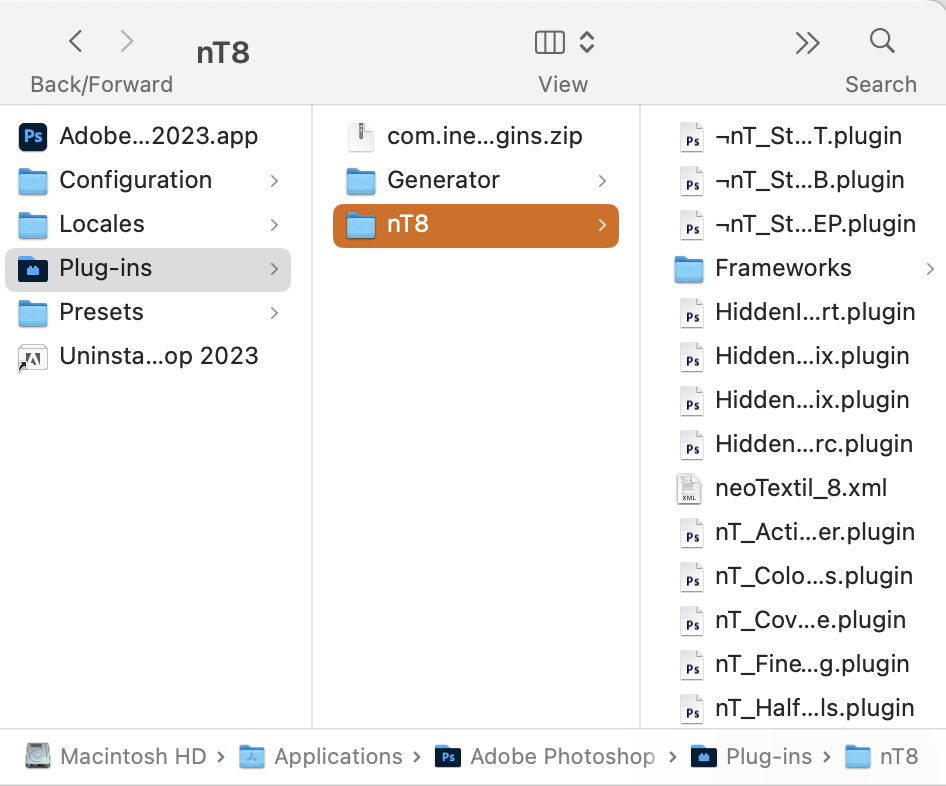Select the nT_Acti…er.plugin name
Viewport: 946px width, 786px height.
coord(815,532)
